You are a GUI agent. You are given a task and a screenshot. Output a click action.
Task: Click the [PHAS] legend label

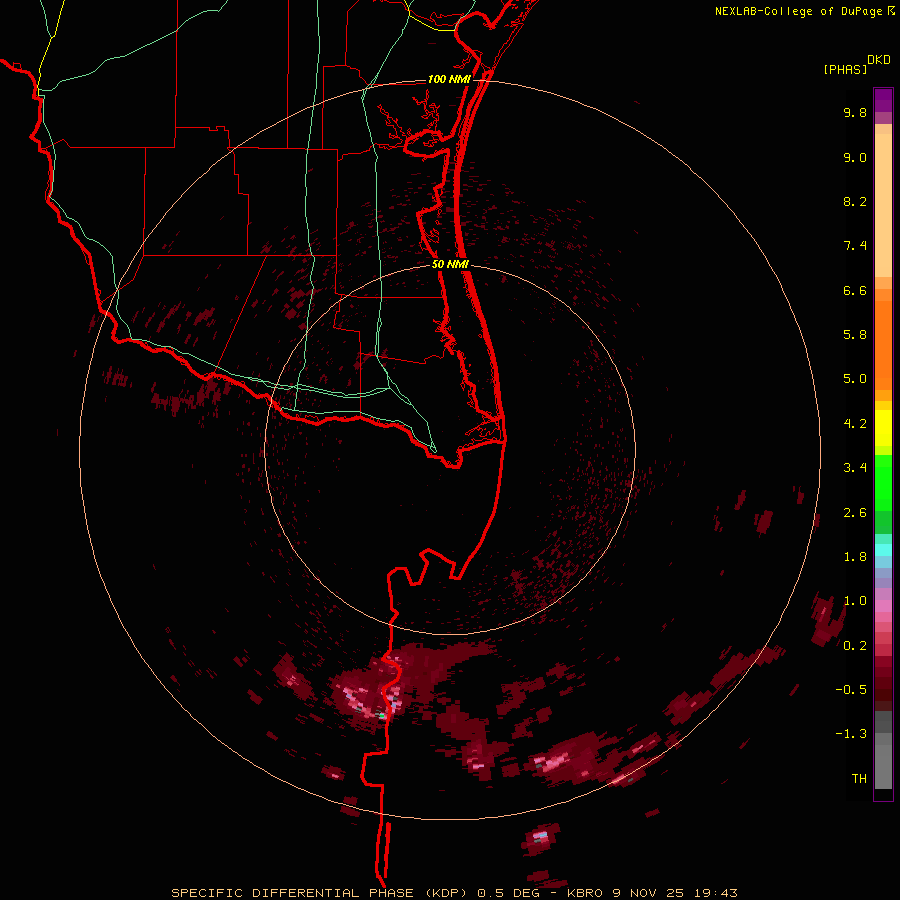845,69
